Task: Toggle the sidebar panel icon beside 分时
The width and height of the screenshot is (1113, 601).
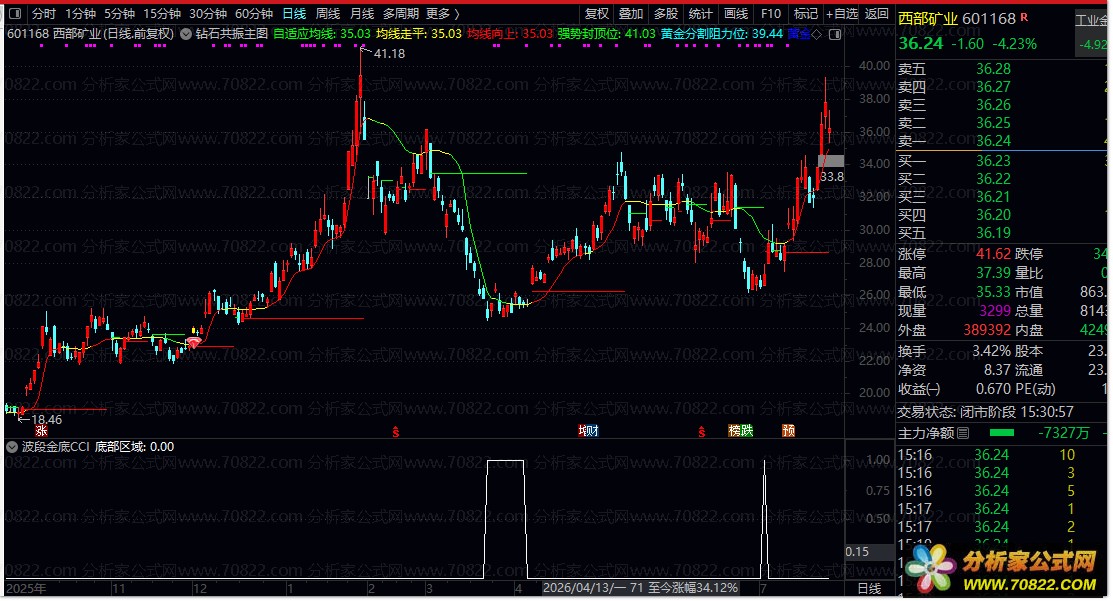Action: coord(15,13)
